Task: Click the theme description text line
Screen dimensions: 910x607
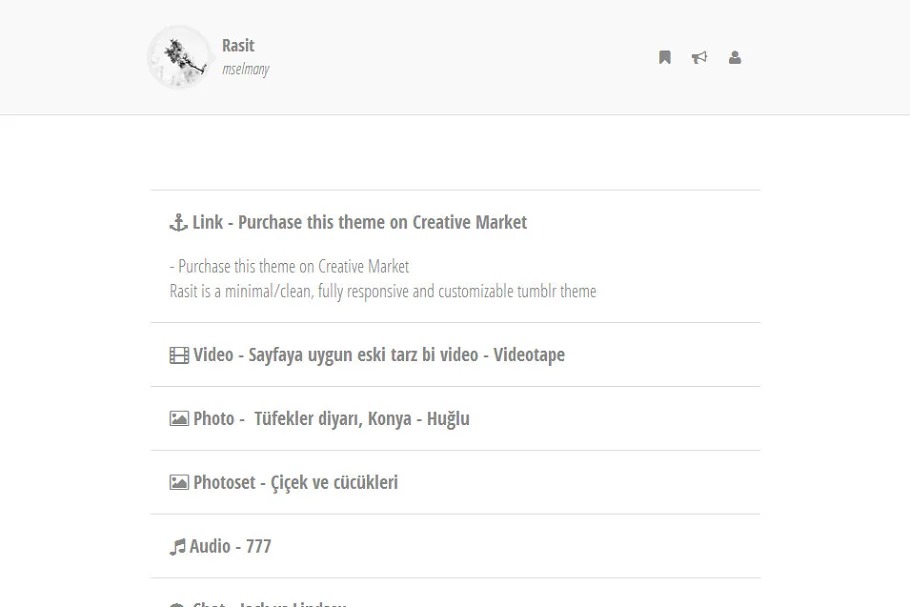Action: click(x=383, y=292)
